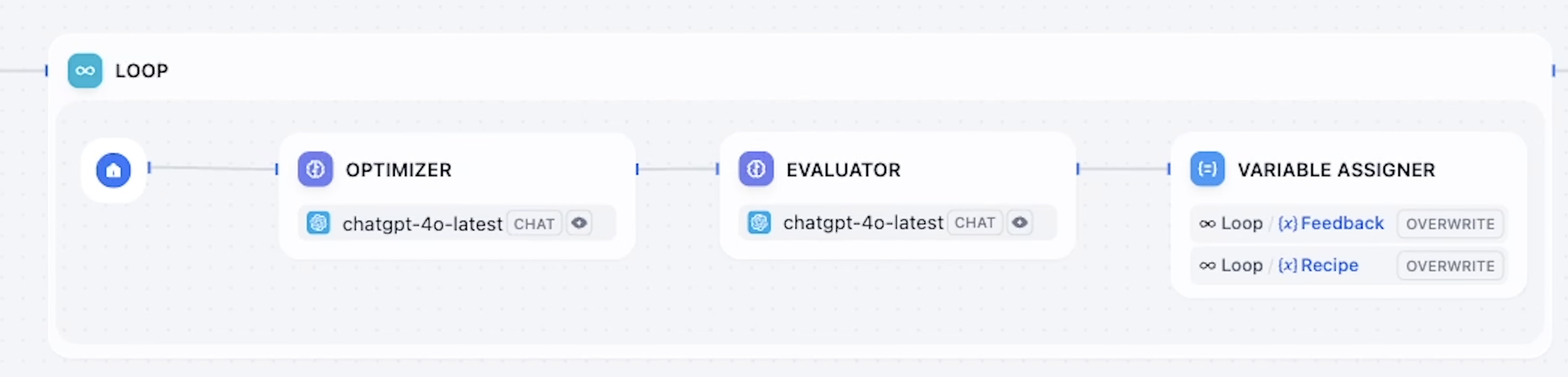Viewport: 1568px width, 377px height.
Task: Toggle the eye icon in Optimizer node
Action: pos(579,223)
